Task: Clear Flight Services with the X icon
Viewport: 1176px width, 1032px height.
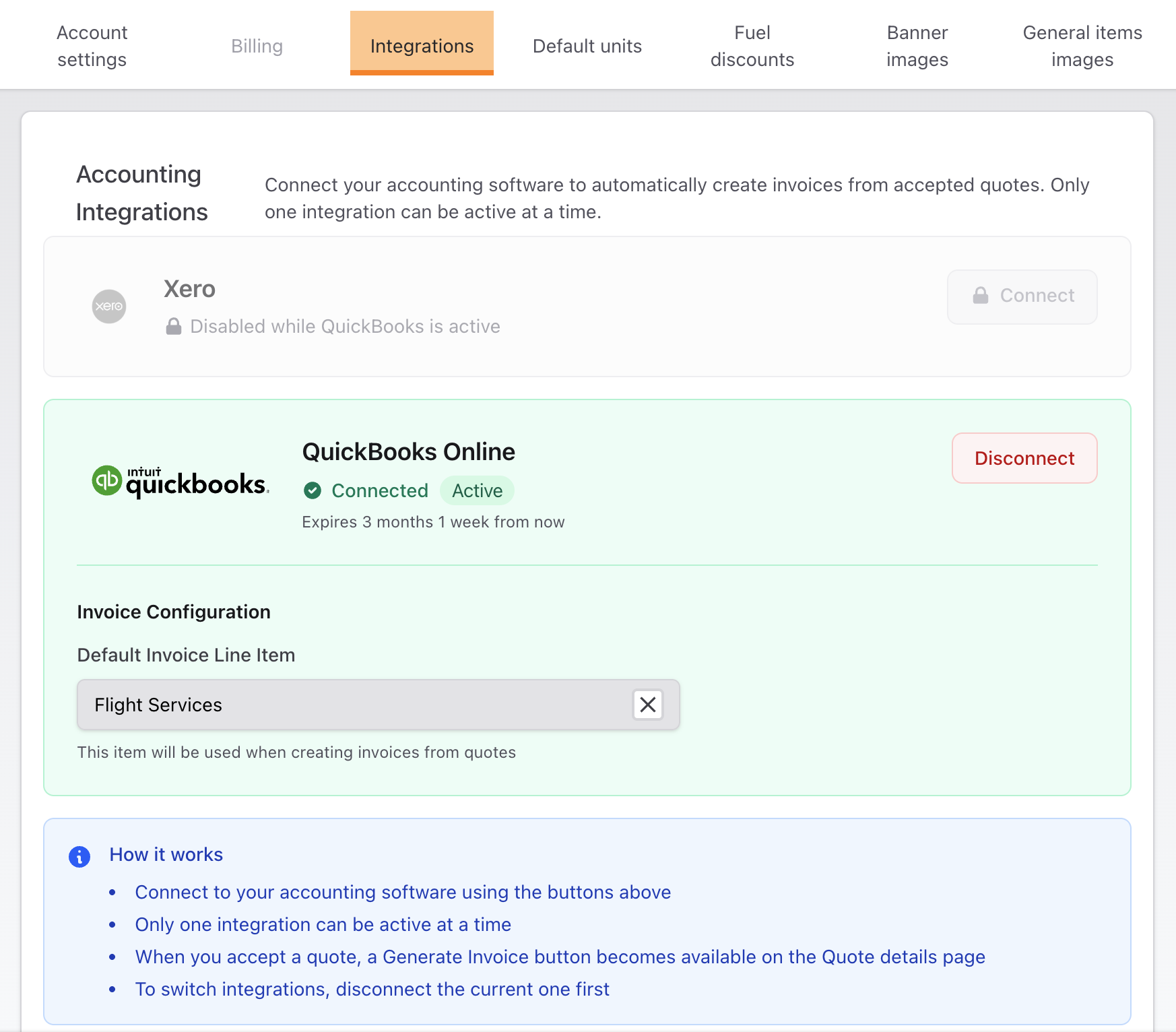Action: pyautogui.click(x=648, y=705)
